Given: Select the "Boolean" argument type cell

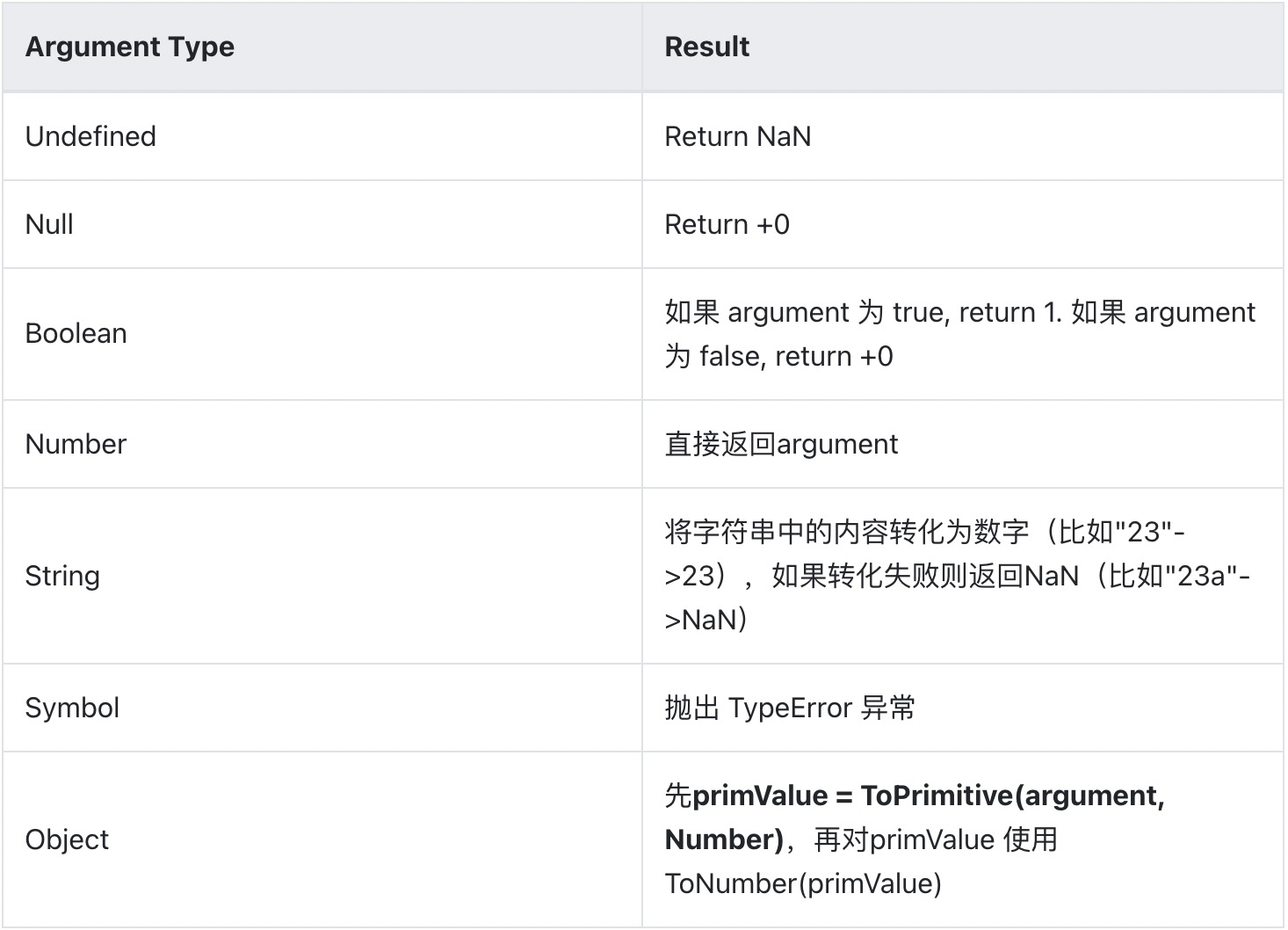Looking at the screenshot, I should pyautogui.click(x=76, y=334).
